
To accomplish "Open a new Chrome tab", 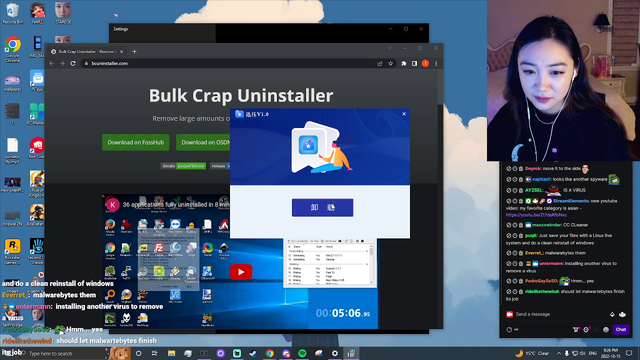I will (x=134, y=51).
